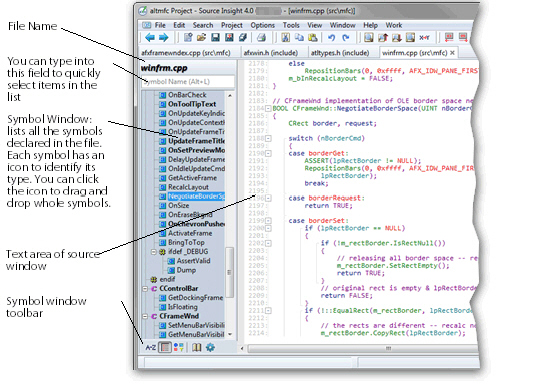Collapse code fold at line 2211

pos(268,311)
